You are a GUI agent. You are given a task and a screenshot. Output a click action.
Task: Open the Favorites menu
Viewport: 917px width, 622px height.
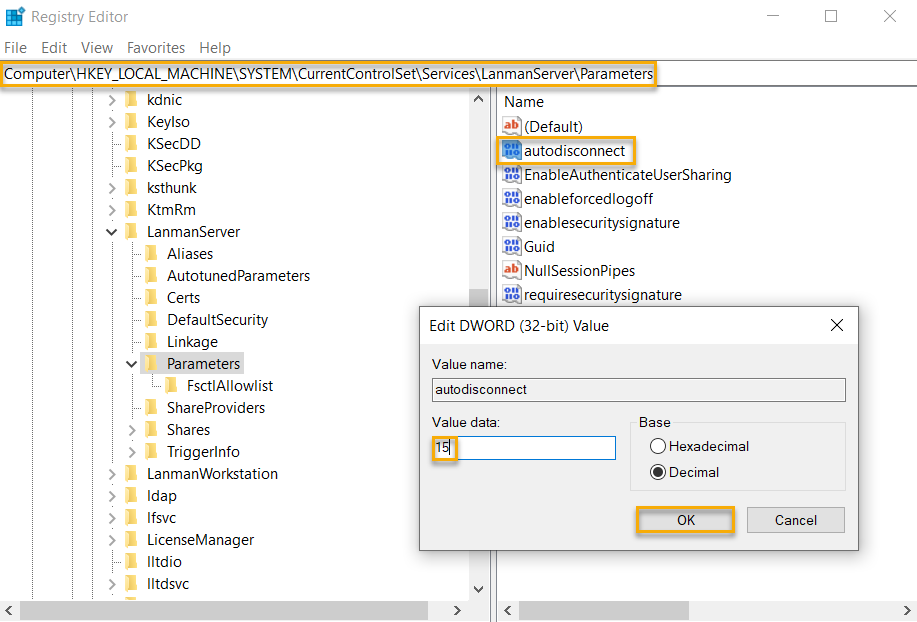[155, 48]
